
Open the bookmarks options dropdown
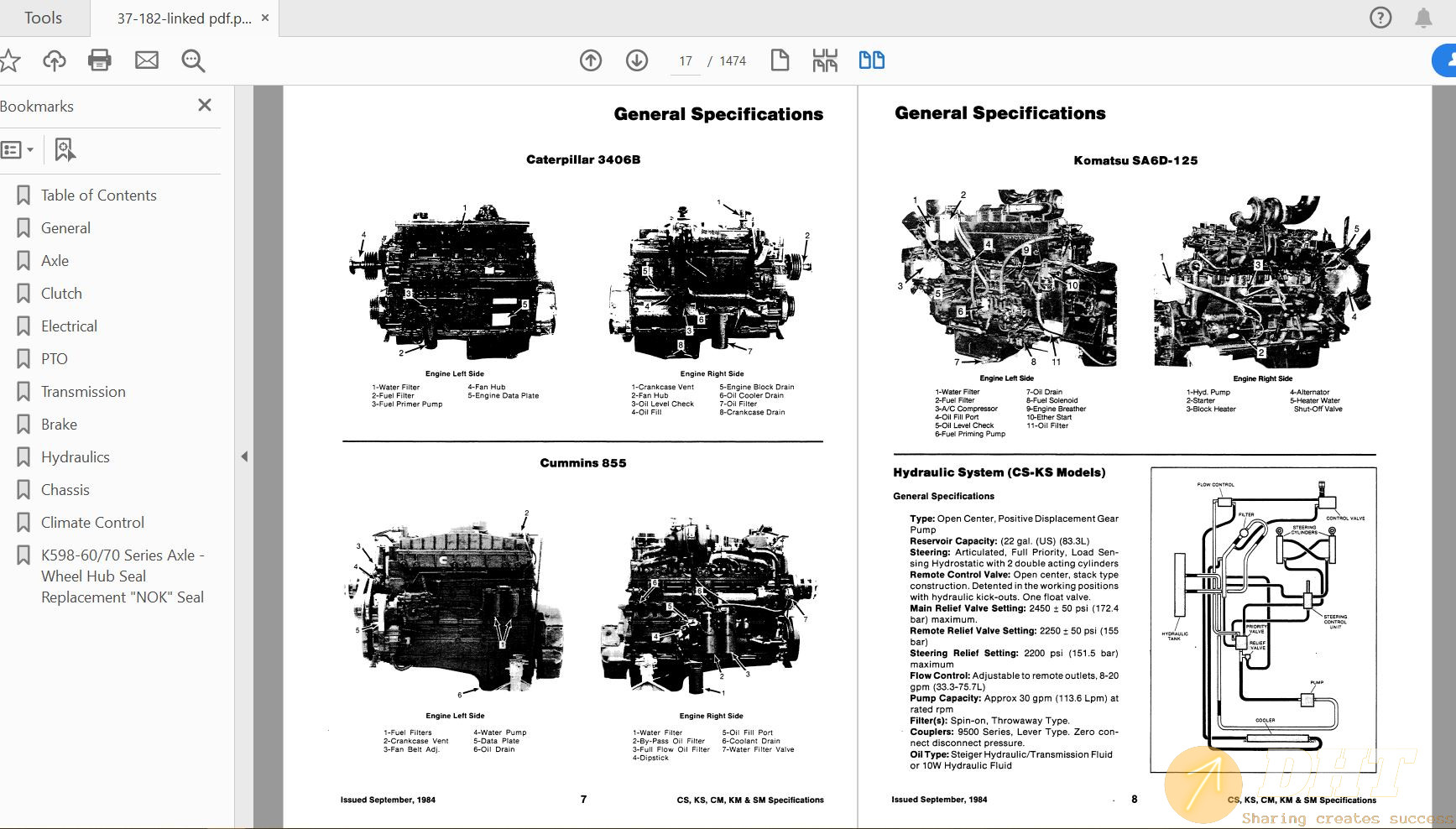[x=17, y=150]
